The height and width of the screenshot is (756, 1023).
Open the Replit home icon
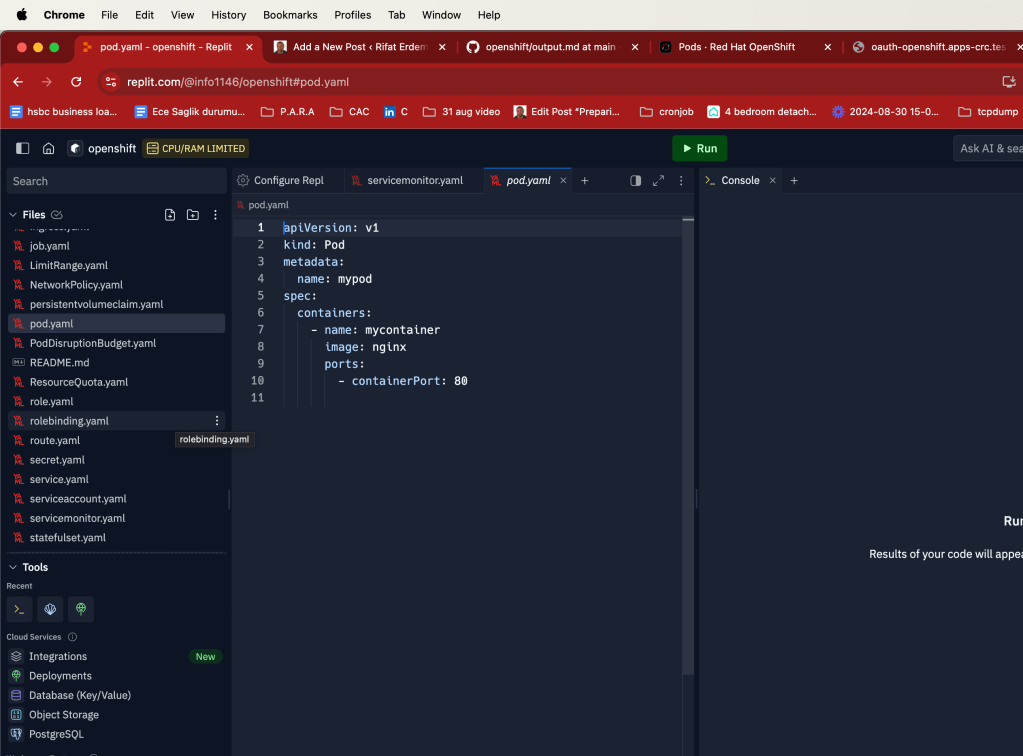coord(48,148)
